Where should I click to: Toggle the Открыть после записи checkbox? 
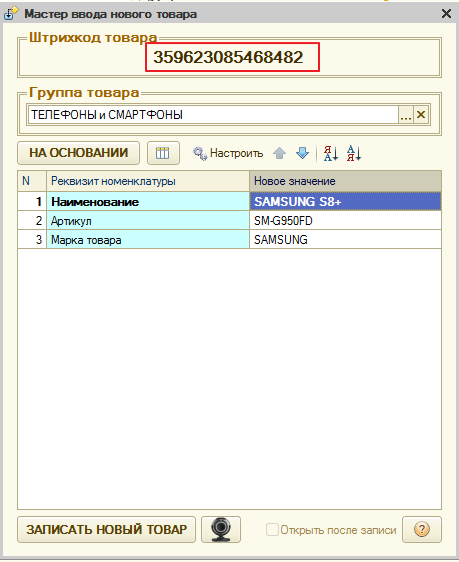[272, 529]
